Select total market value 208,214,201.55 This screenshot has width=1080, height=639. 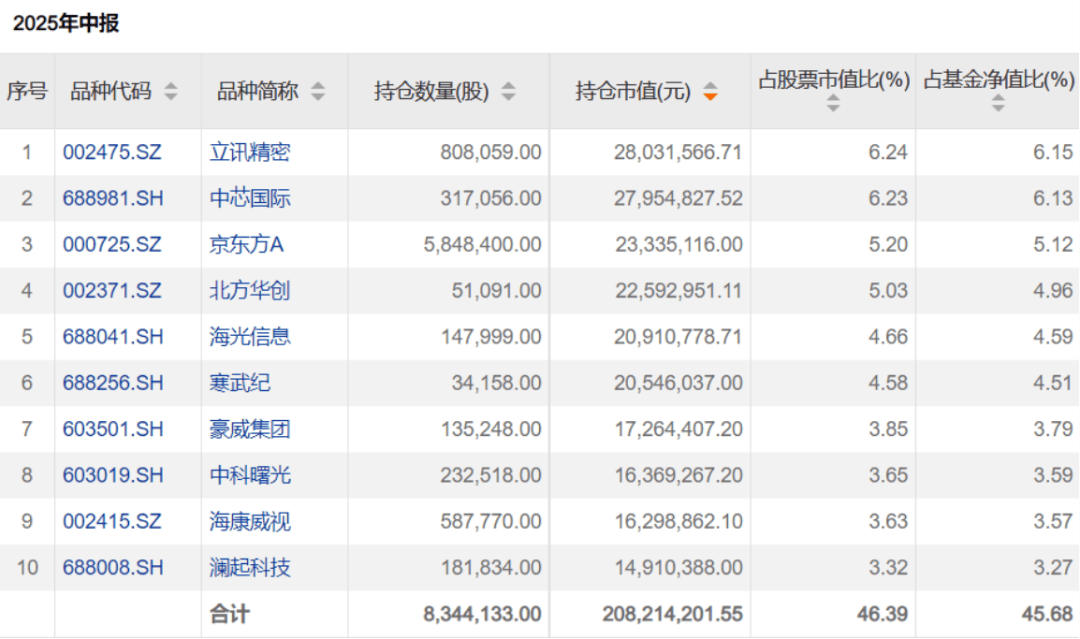click(x=673, y=614)
